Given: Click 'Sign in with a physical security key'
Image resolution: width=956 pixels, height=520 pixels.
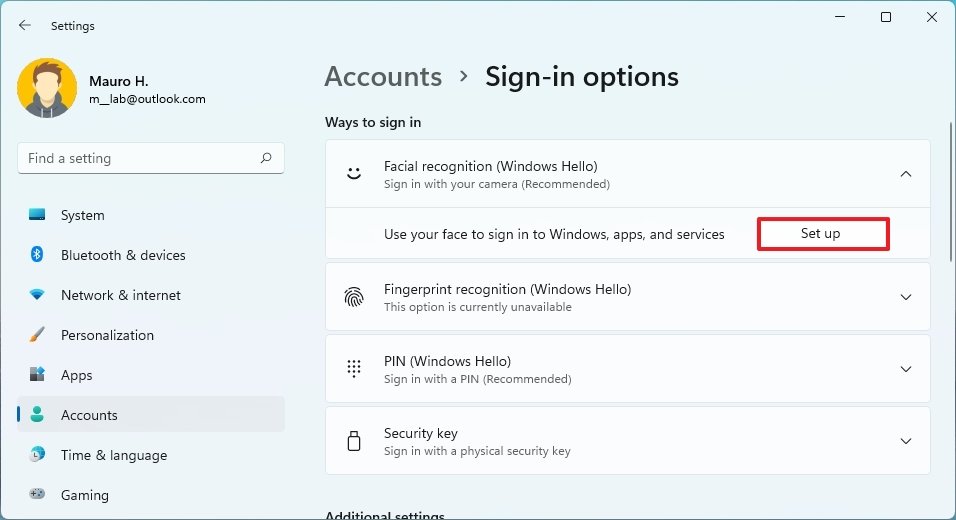Looking at the screenshot, I should point(477,451).
